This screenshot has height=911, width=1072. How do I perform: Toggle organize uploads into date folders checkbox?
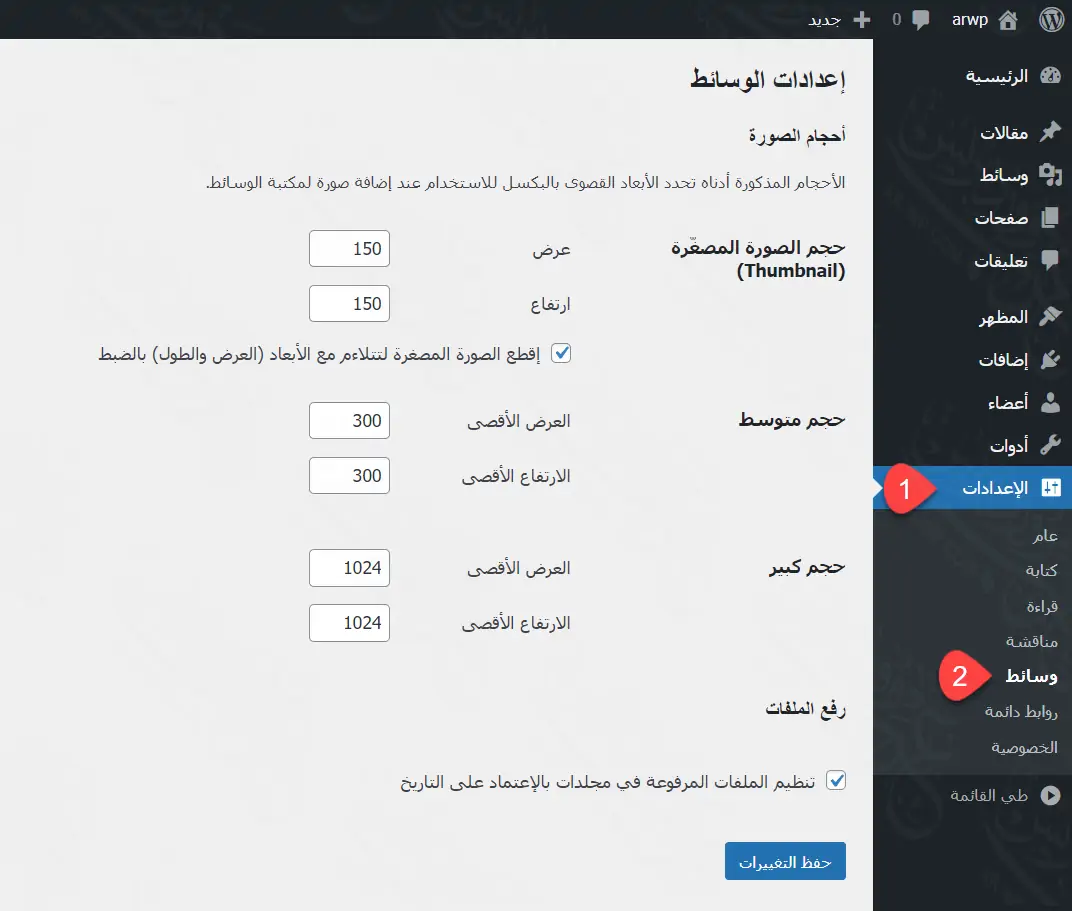pos(836,781)
